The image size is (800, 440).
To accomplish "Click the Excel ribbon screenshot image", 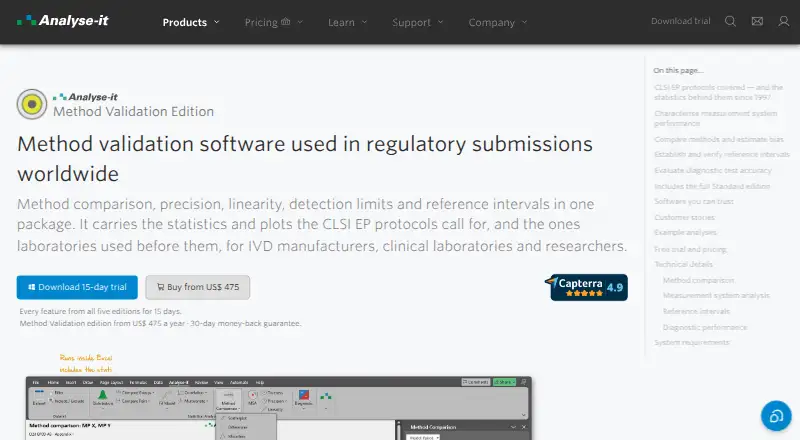I will [279, 408].
